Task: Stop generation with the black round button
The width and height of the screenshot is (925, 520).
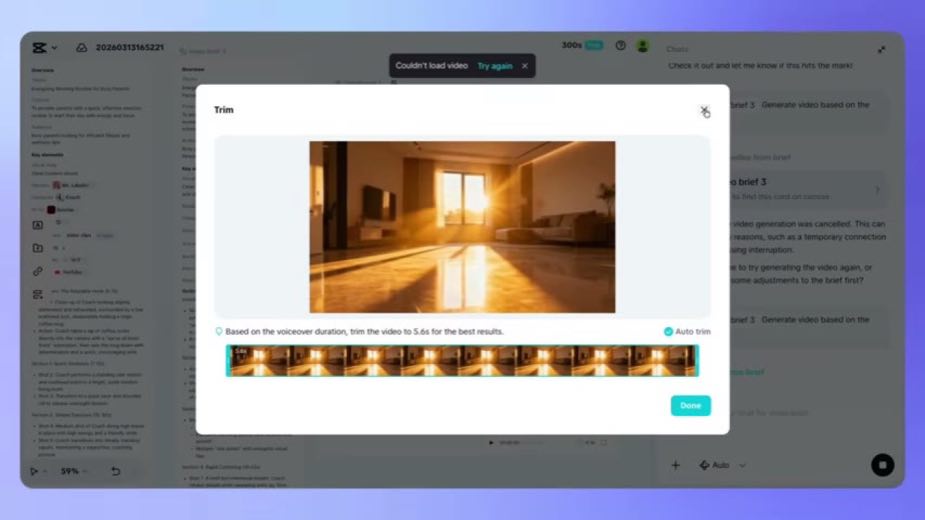Action: pyautogui.click(x=883, y=465)
